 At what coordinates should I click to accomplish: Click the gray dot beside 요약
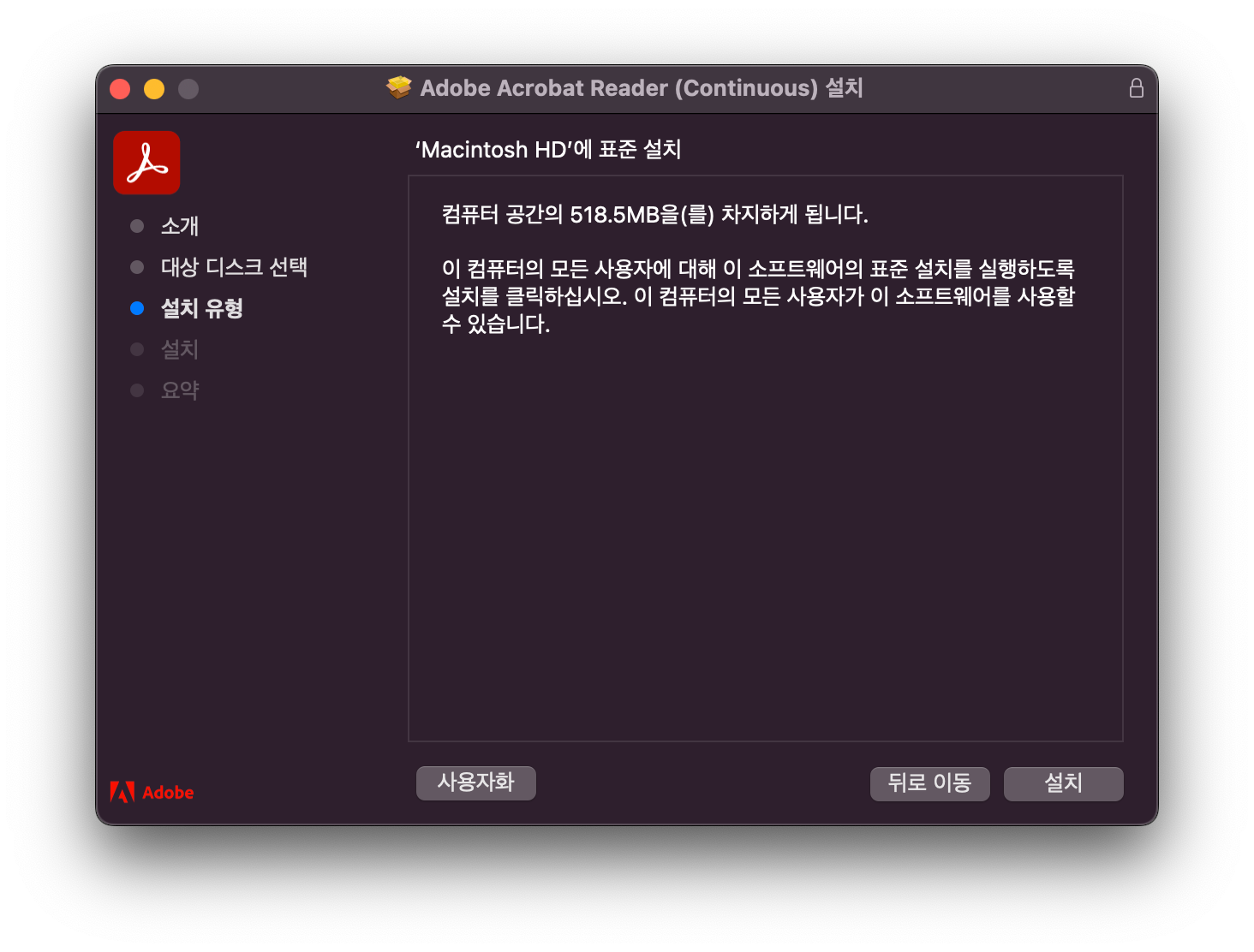tap(137, 390)
